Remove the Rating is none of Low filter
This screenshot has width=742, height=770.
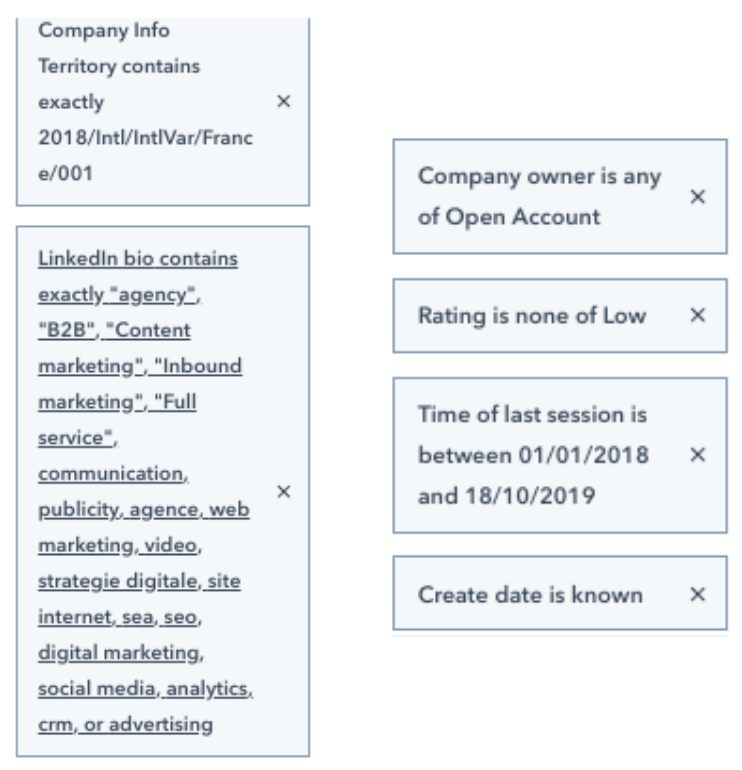(697, 315)
